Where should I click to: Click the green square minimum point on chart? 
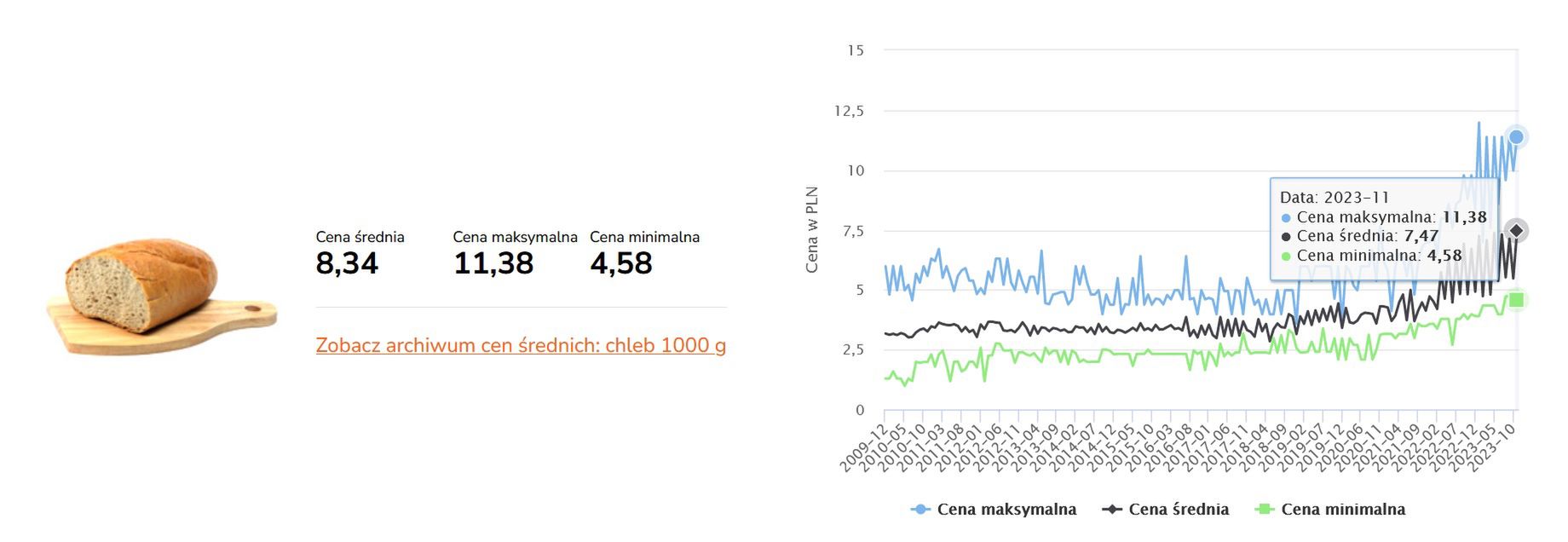point(1516,300)
